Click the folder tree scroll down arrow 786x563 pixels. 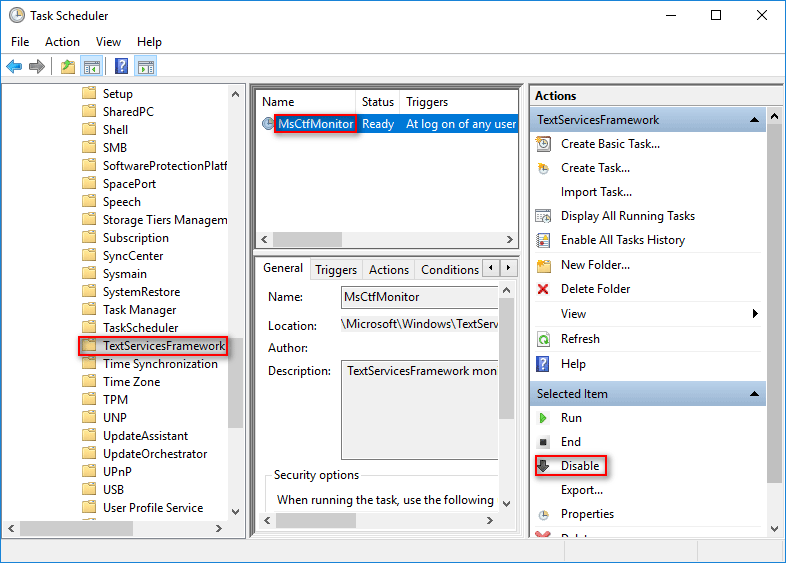tap(235, 511)
